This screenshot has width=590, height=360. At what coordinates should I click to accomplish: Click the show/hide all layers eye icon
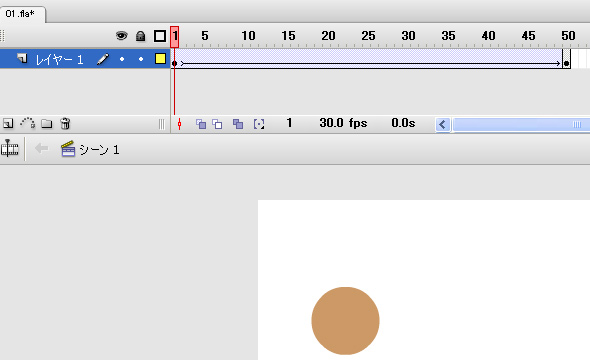click(121, 36)
